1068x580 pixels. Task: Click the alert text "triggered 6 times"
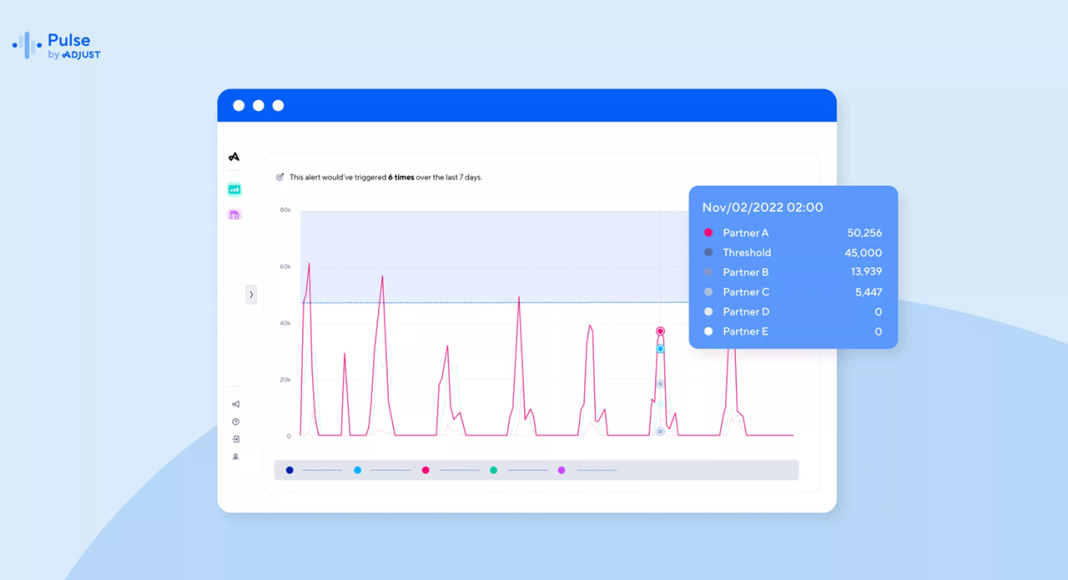(384, 177)
